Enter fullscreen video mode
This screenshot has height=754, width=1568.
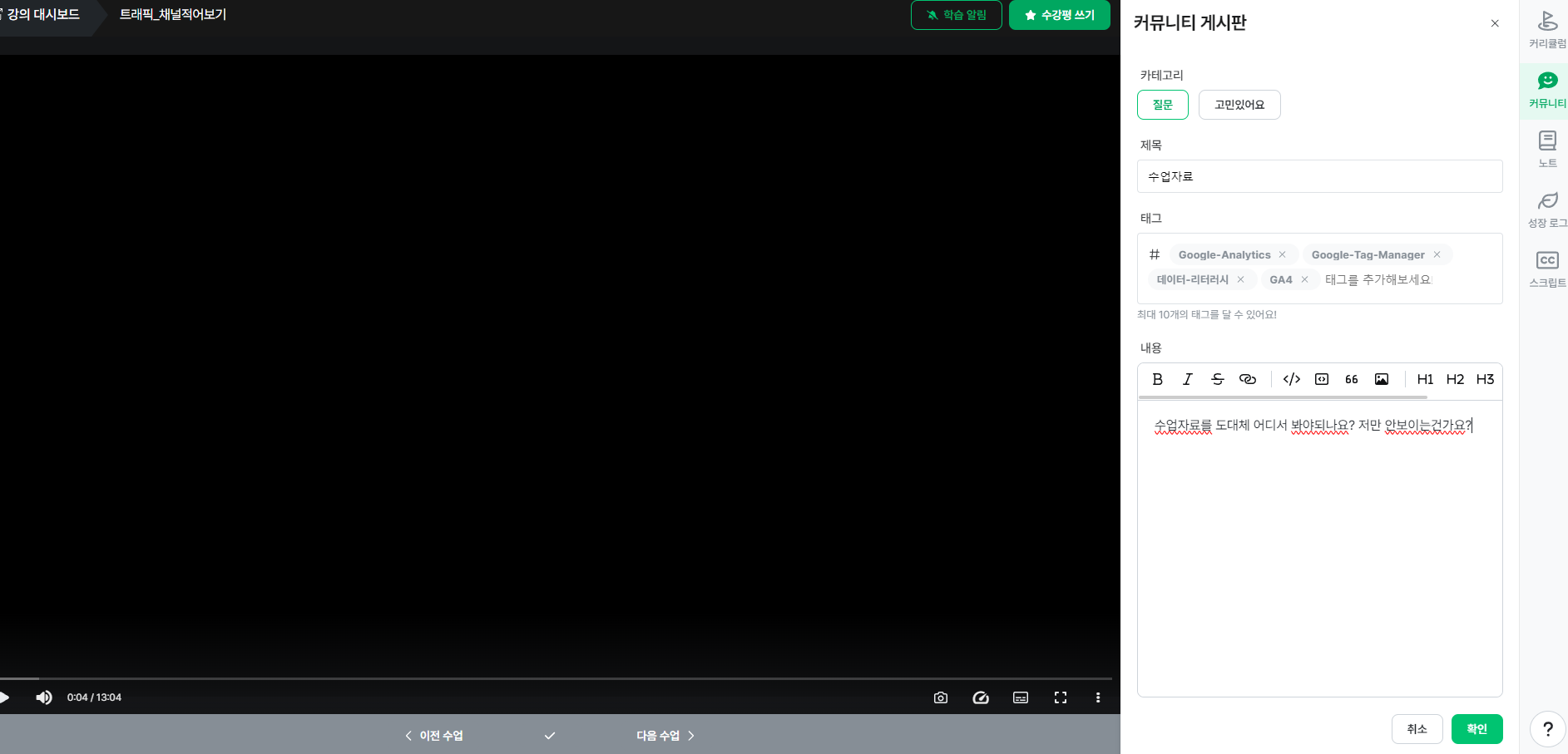pyautogui.click(x=1061, y=697)
